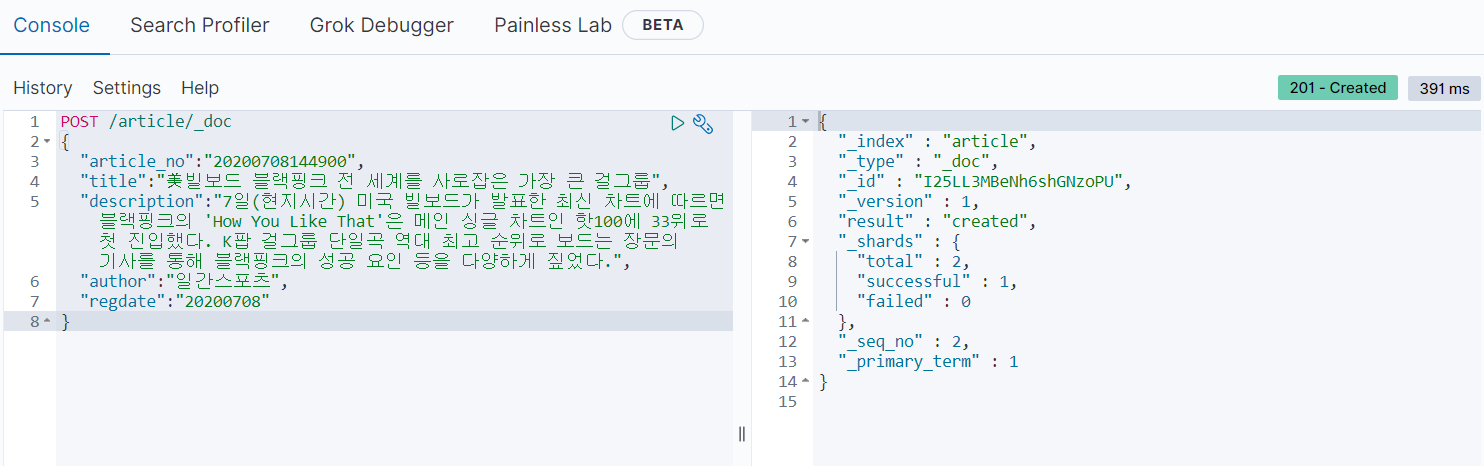Open the History menu

(x=43, y=88)
